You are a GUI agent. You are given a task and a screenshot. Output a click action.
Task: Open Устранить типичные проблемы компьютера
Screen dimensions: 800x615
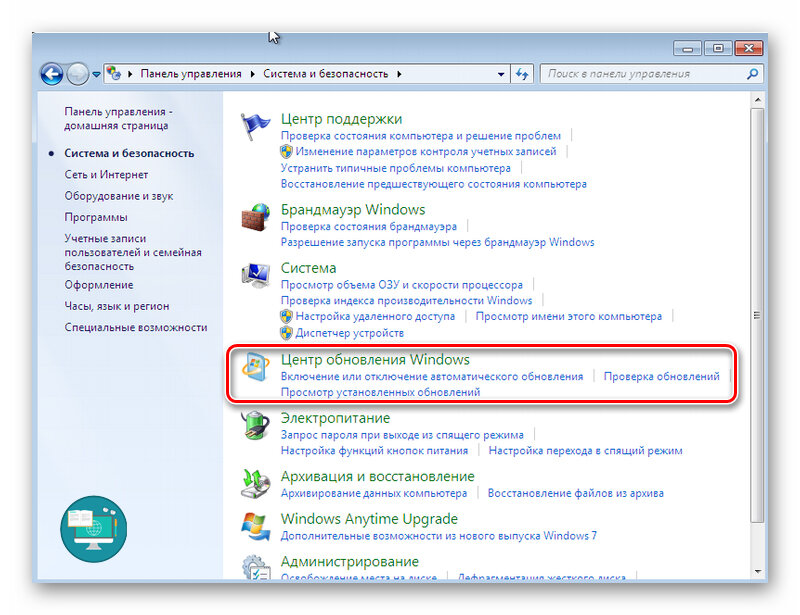coord(395,168)
